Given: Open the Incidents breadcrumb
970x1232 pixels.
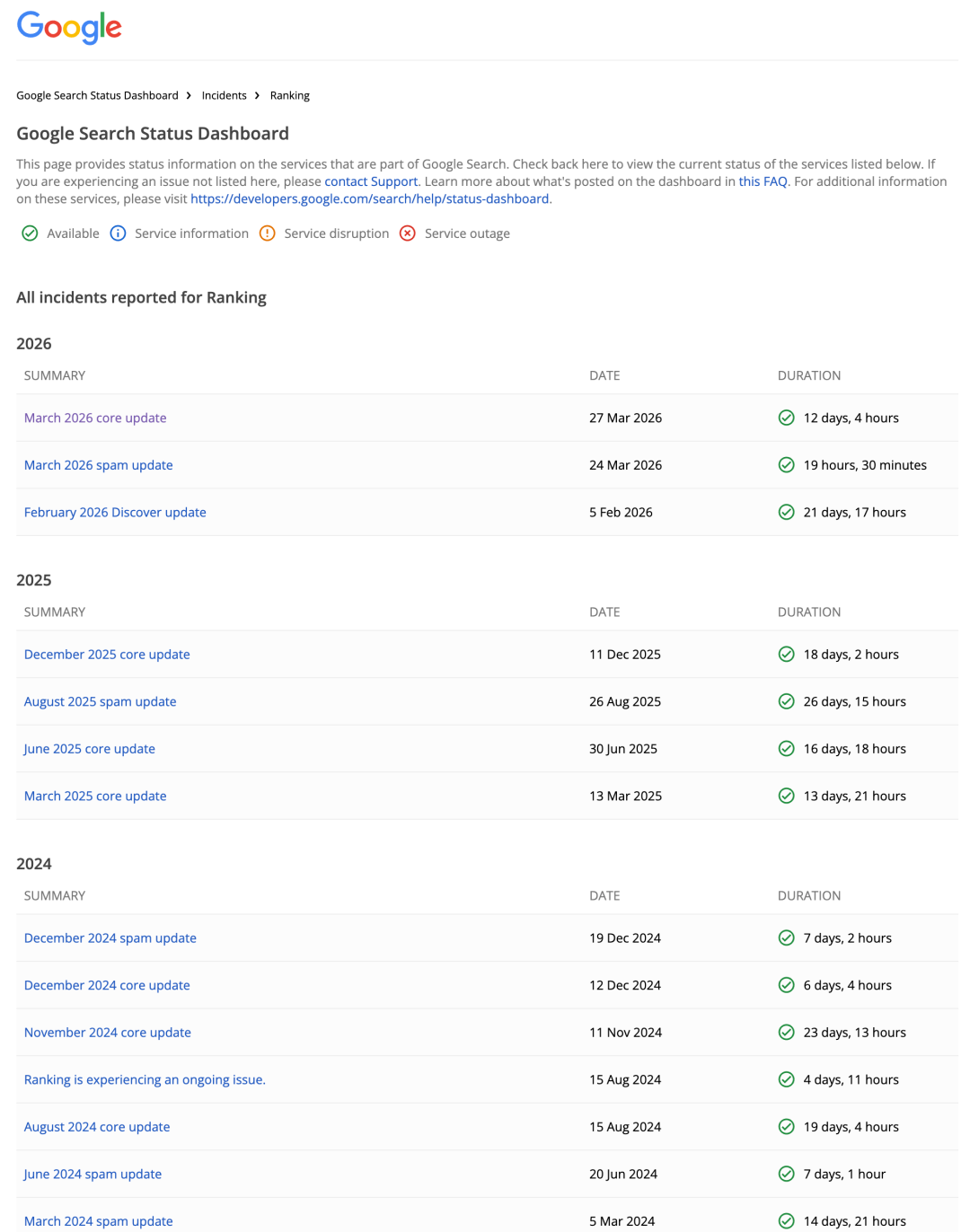Looking at the screenshot, I should 224,95.
